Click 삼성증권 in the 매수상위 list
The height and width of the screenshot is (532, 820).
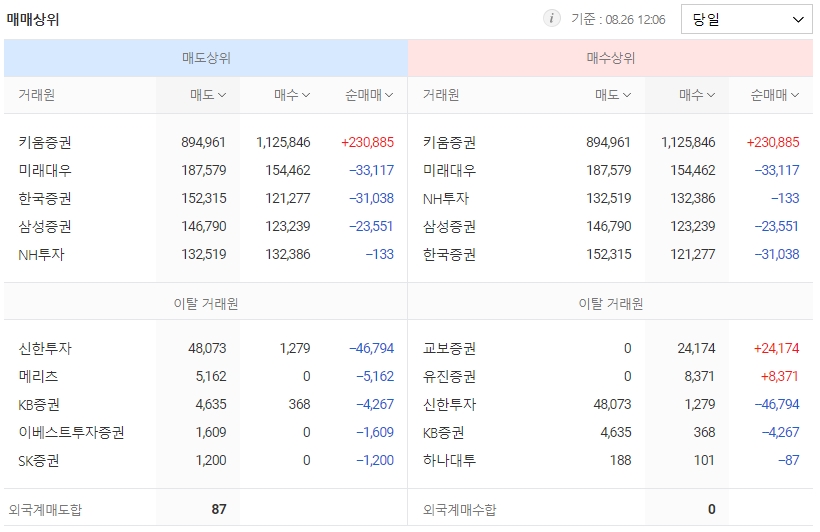pyautogui.click(x=449, y=227)
